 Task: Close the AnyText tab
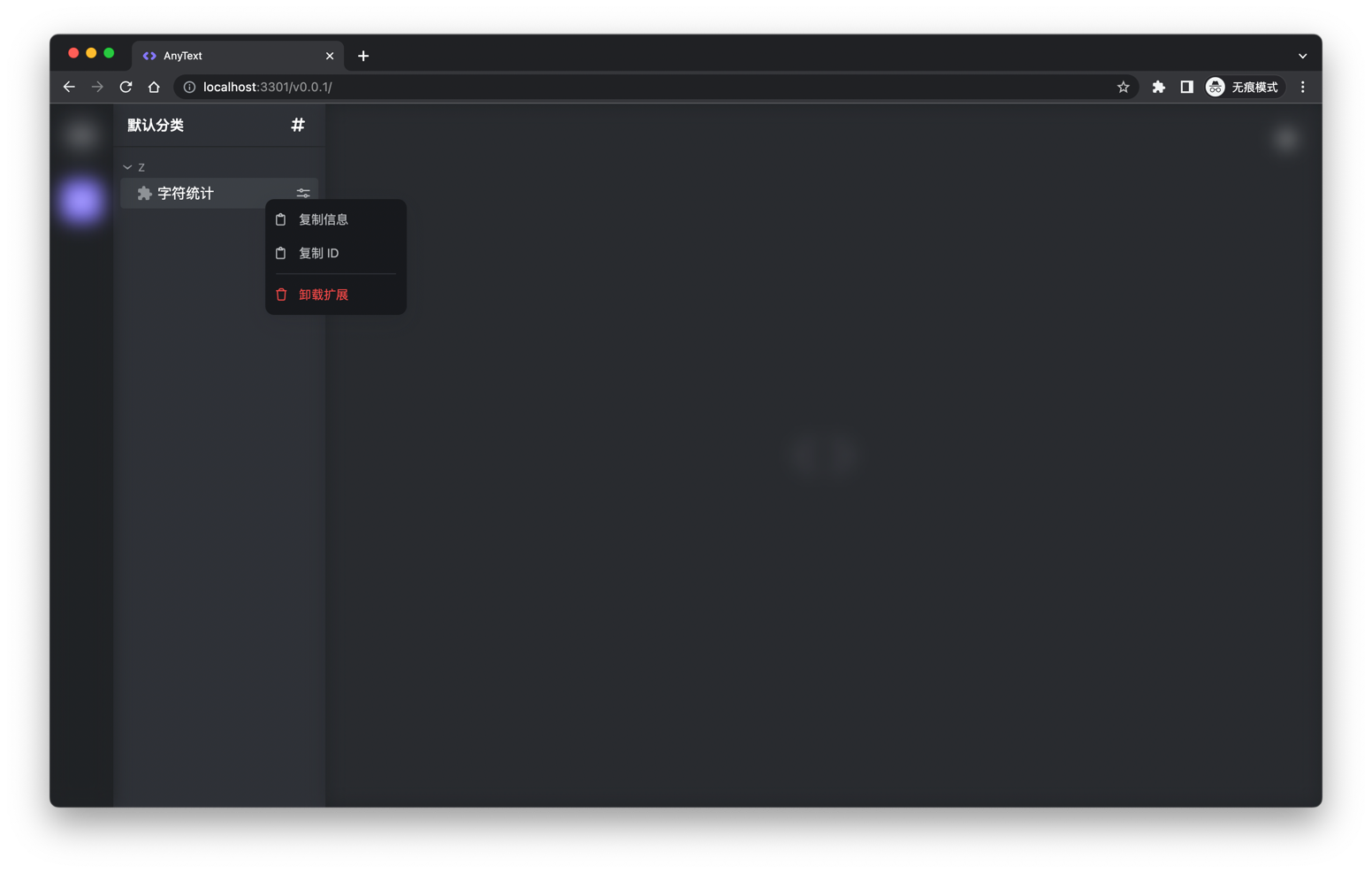click(330, 56)
